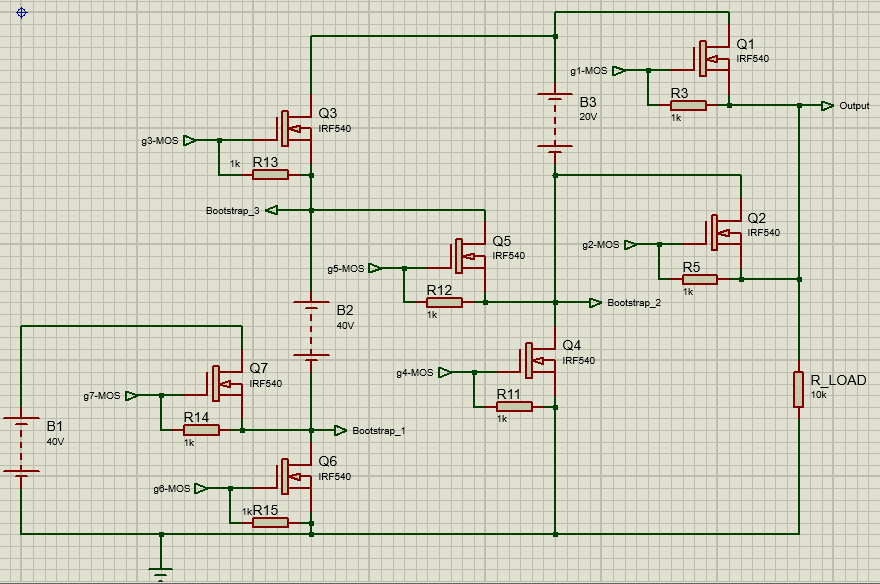
Task: Click the g4-MOS input terminal
Action: (x=445, y=373)
